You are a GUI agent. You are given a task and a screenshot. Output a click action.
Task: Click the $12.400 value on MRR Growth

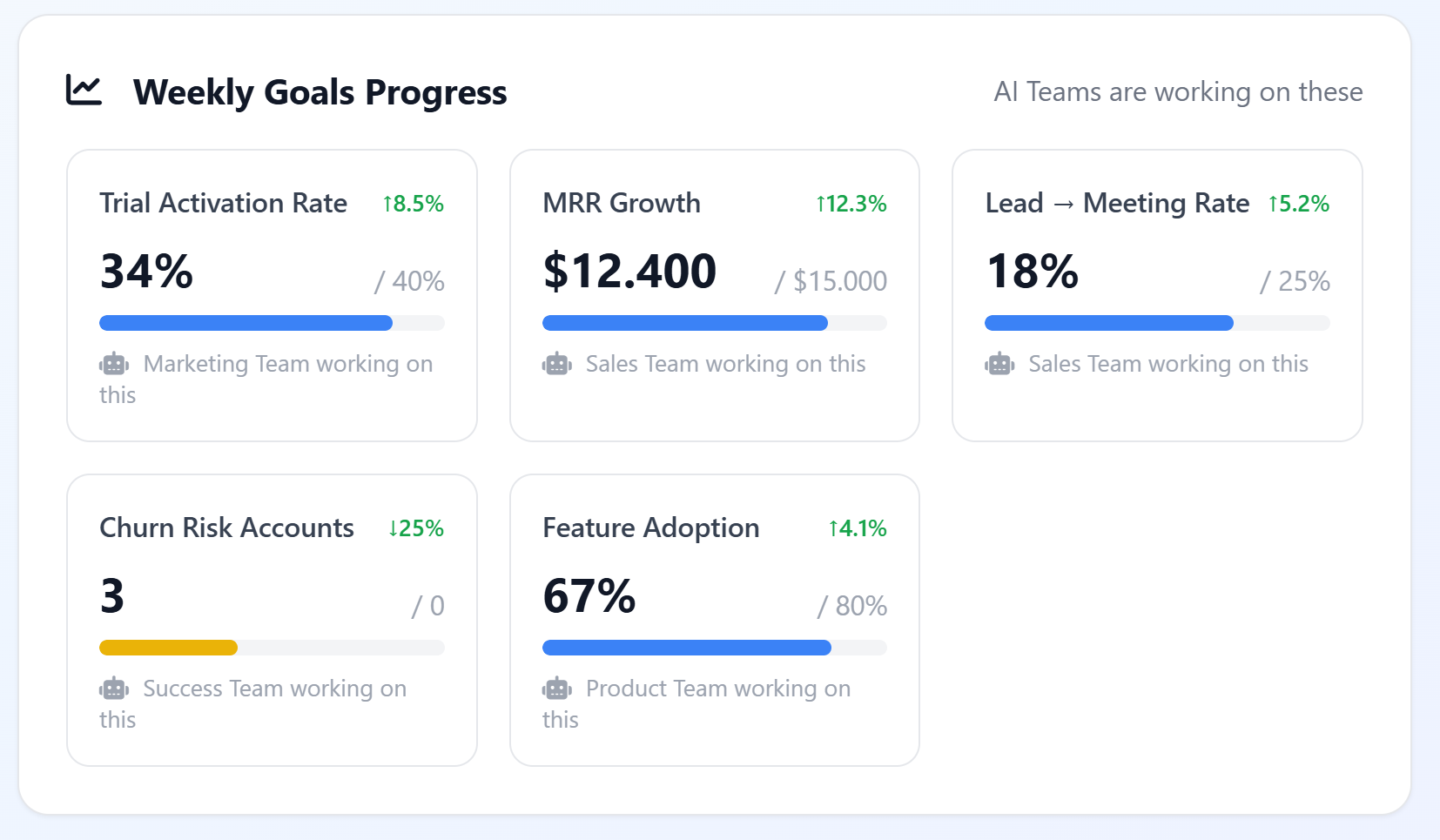pos(629,271)
